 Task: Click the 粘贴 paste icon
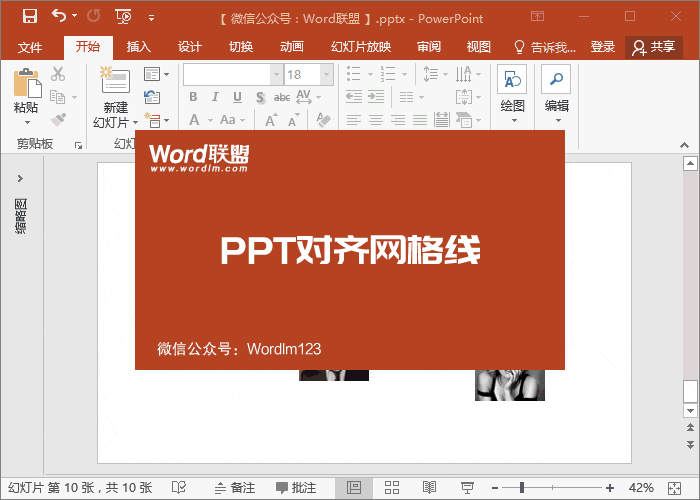click(27, 83)
